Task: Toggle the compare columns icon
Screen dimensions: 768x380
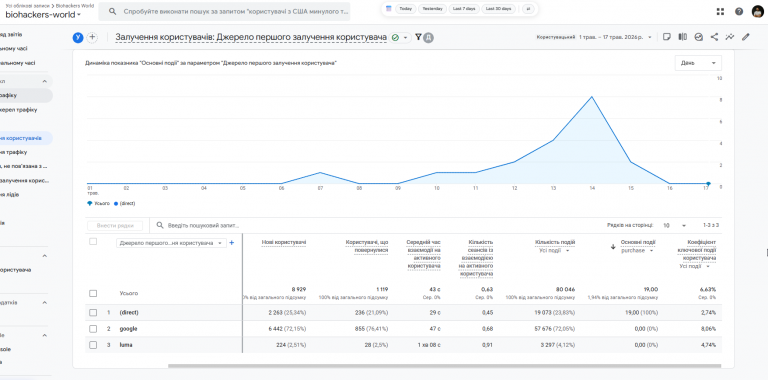Action: [x=682, y=37]
